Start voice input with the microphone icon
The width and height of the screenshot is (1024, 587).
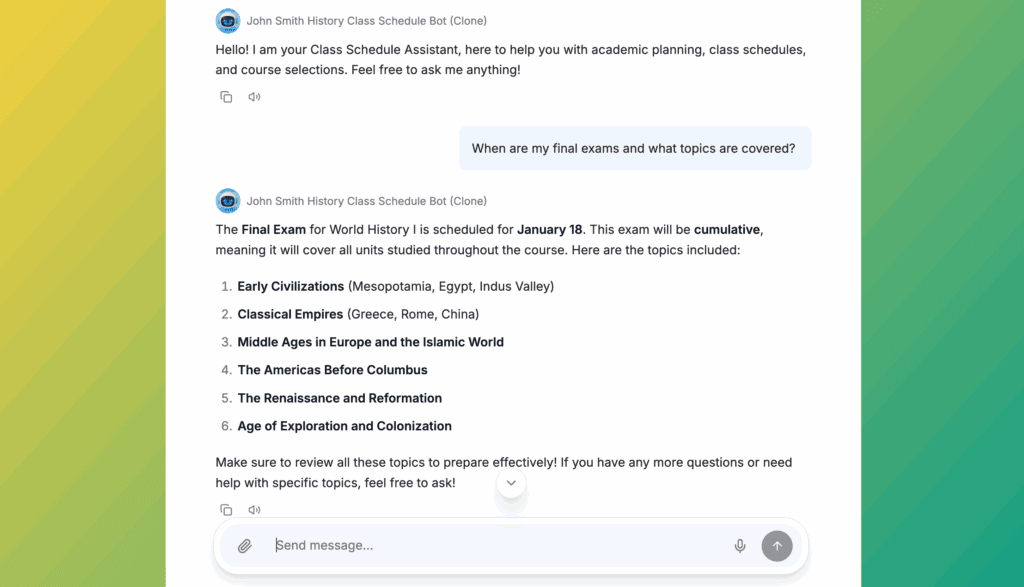739,546
